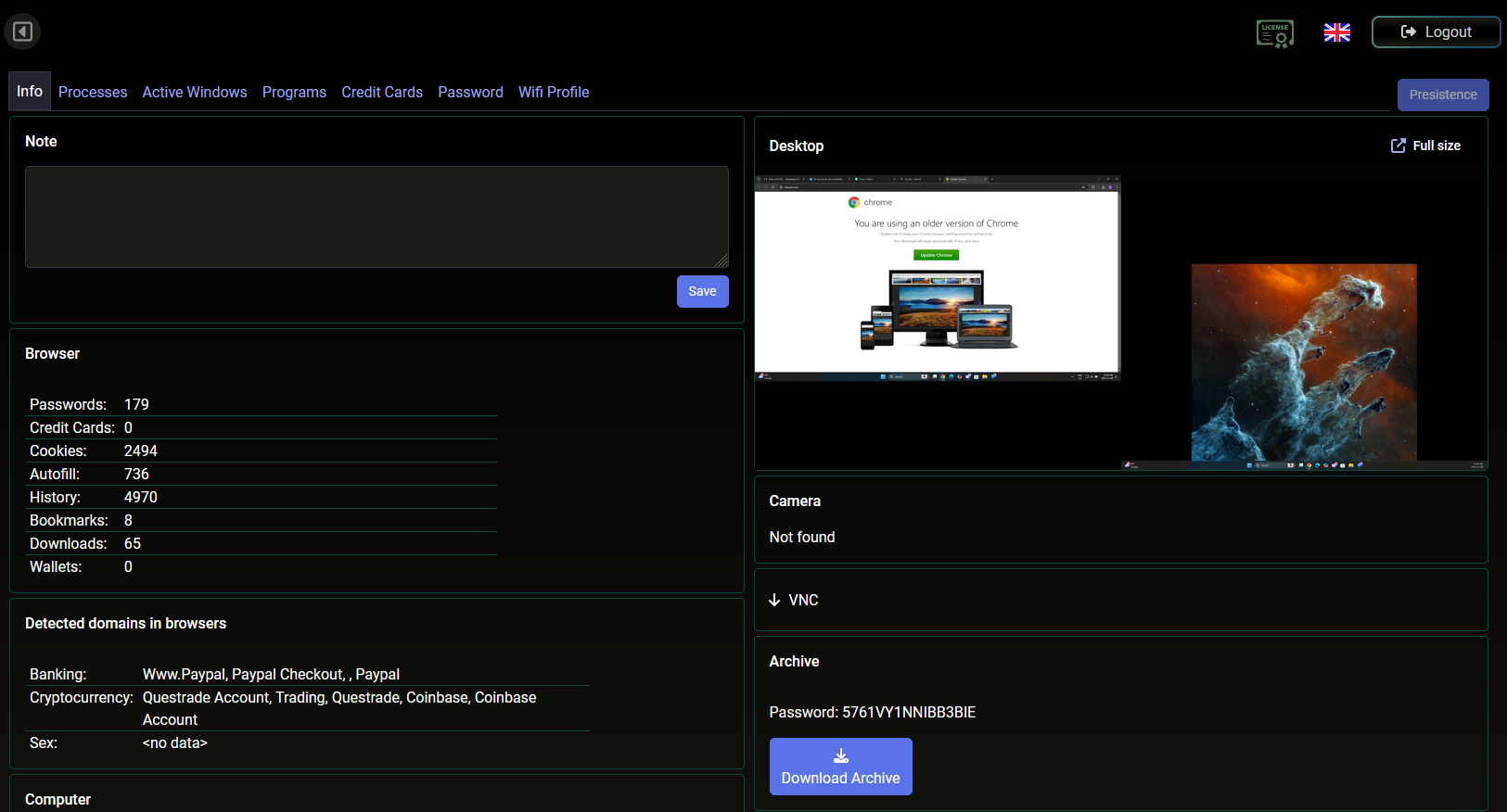Switch to the Processes tab
Image resolution: width=1507 pixels, height=812 pixels.
tap(93, 92)
